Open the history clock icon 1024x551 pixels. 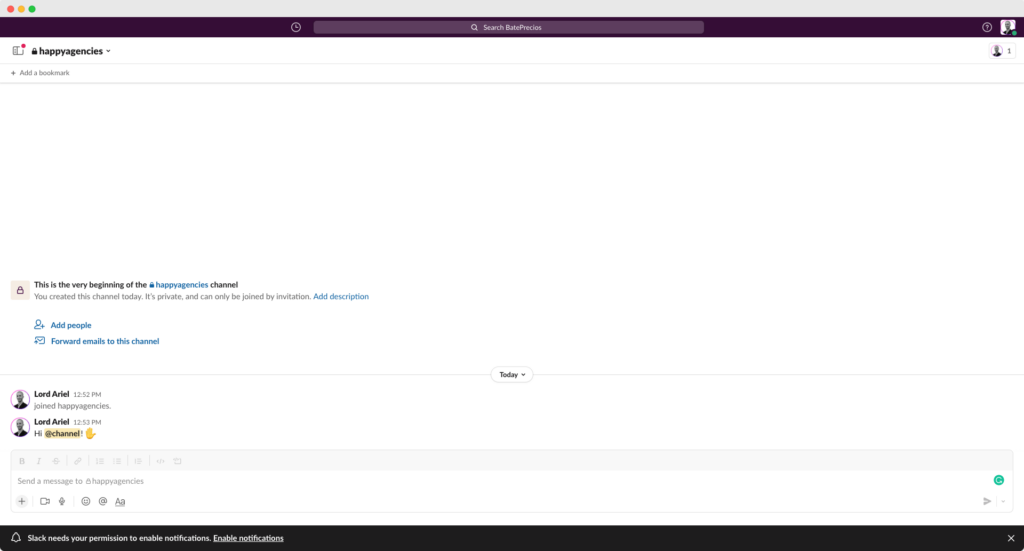pyautogui.click(x=296, y=27)
